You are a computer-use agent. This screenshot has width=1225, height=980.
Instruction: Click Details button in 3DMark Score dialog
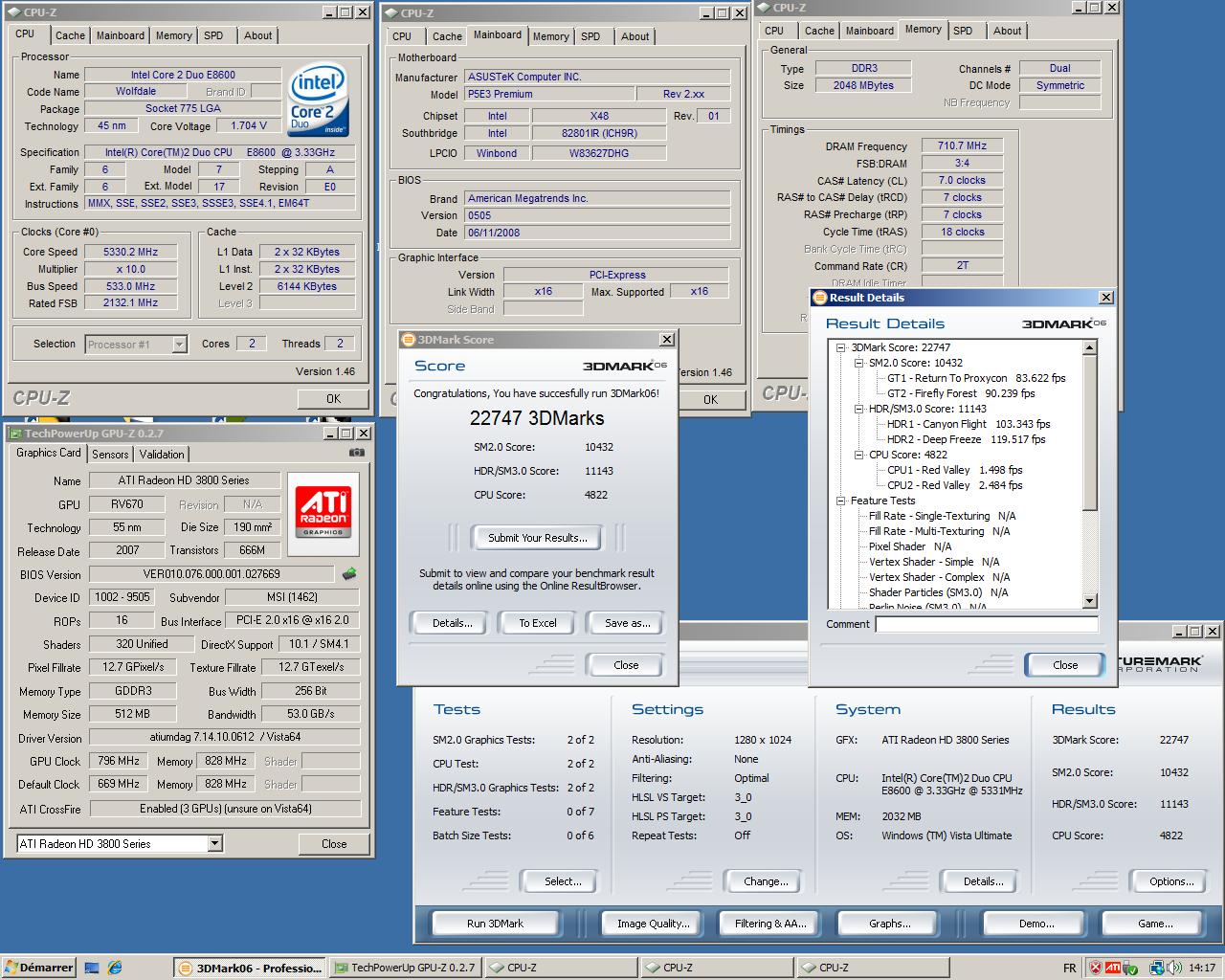[x=452, y=623]
